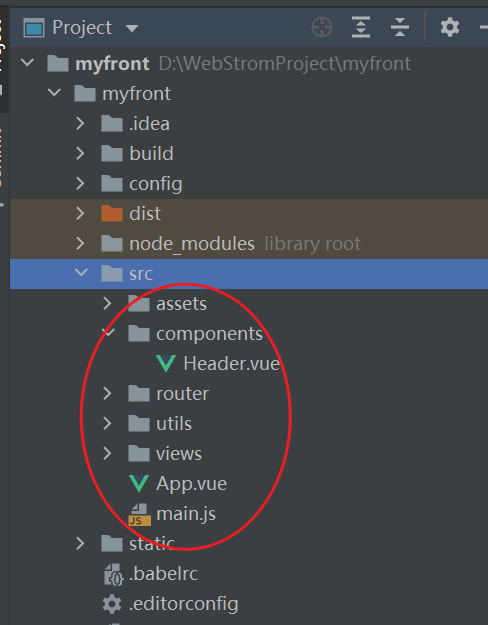Click the Project tool window icon
The image size is (488, 625).
33,28
